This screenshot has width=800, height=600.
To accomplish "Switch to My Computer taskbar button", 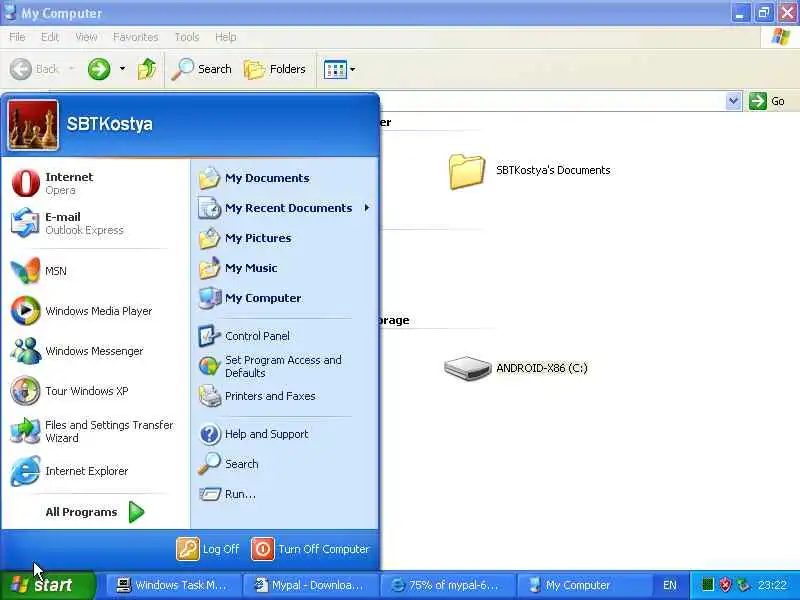I will pos(584,585).
